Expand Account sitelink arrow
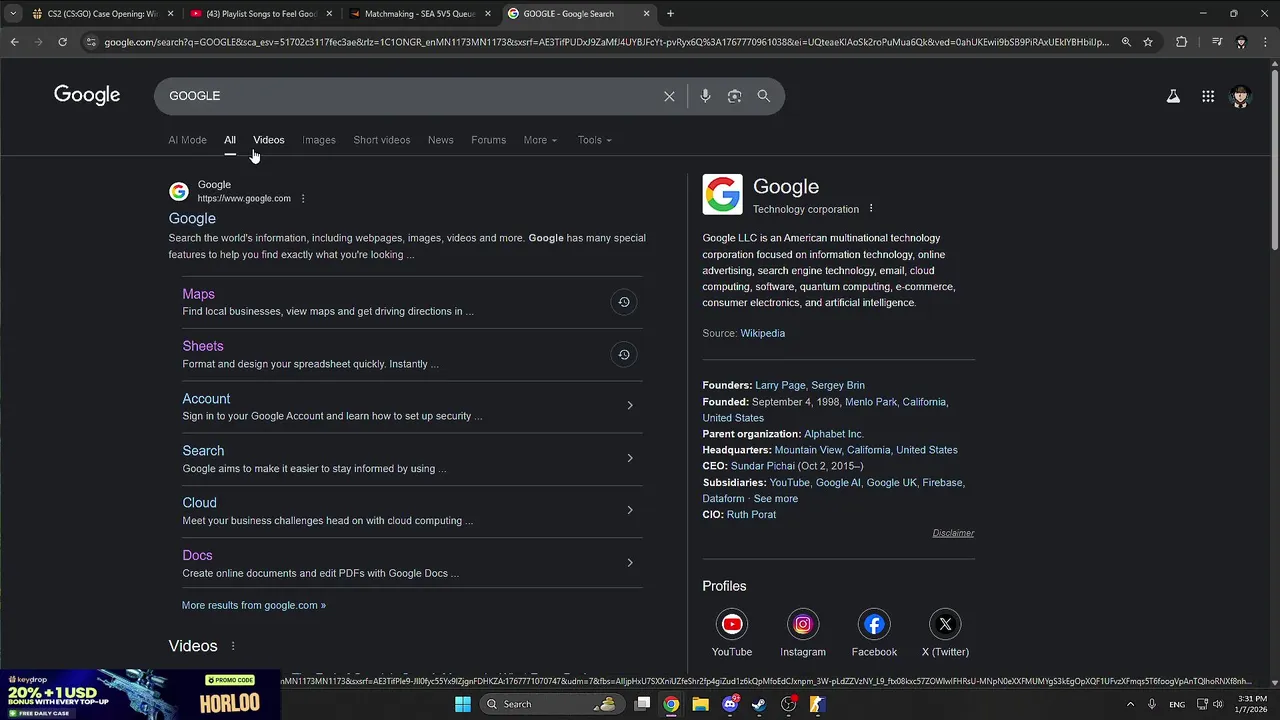 pos(629,406)
